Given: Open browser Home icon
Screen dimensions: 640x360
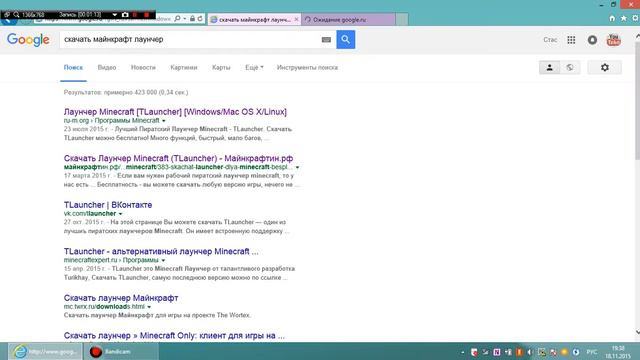Looking at the screenshot, I should (x=612, y=18).
